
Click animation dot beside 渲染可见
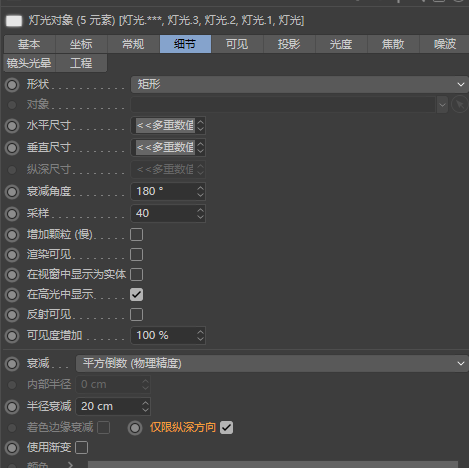click(12, 255)
